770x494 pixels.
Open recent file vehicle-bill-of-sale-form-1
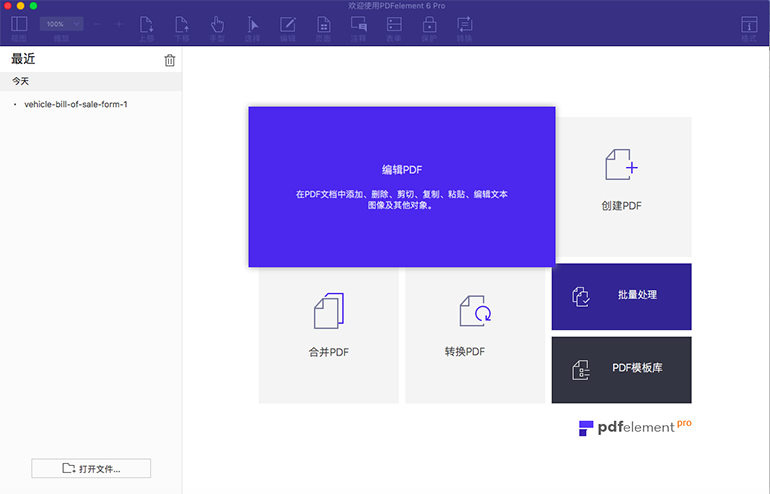click(76, 104)
